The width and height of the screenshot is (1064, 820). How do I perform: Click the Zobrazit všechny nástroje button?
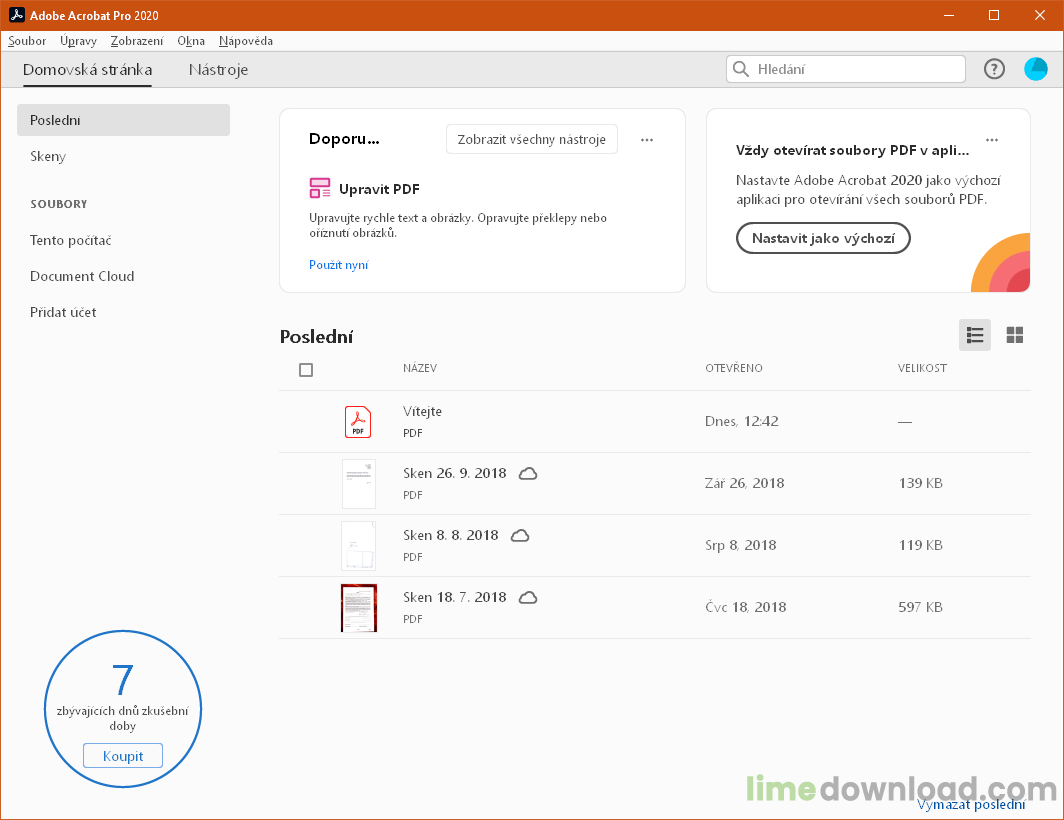point(531,140)
